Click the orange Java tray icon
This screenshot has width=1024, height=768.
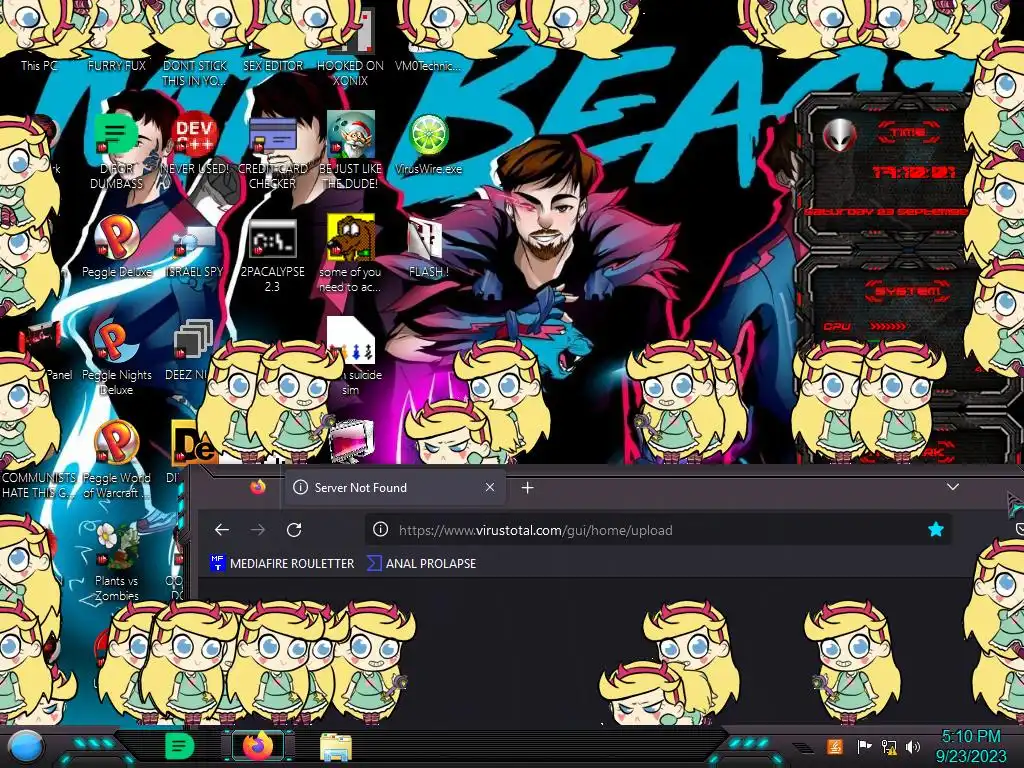[835, 746]
